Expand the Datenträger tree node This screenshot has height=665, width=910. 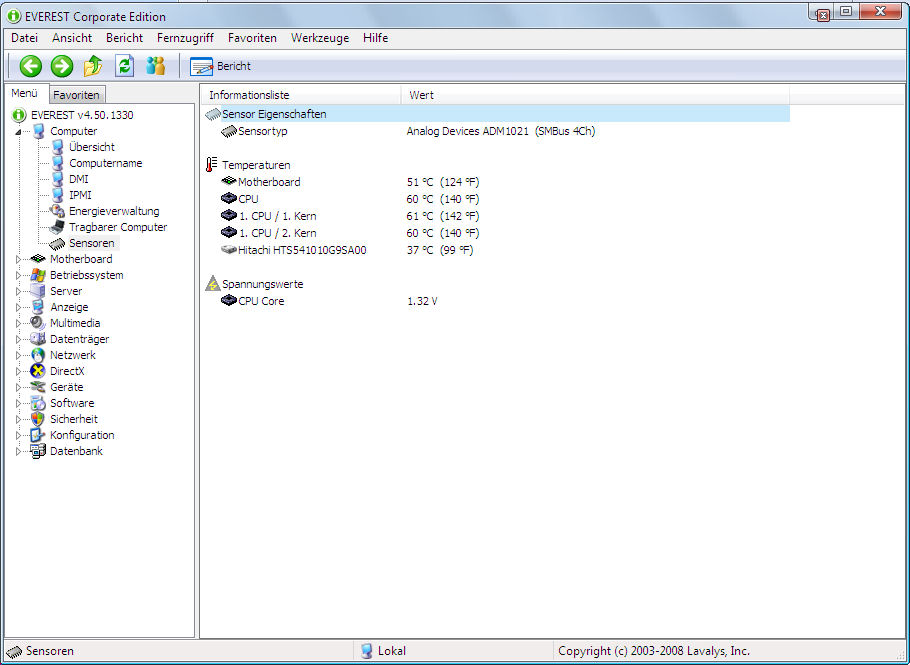(x=18, y=339)
